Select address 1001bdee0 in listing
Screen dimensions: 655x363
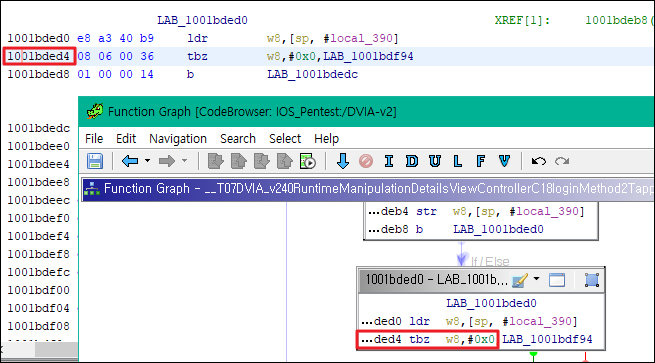pyautogui.click(x=38, y=146)
